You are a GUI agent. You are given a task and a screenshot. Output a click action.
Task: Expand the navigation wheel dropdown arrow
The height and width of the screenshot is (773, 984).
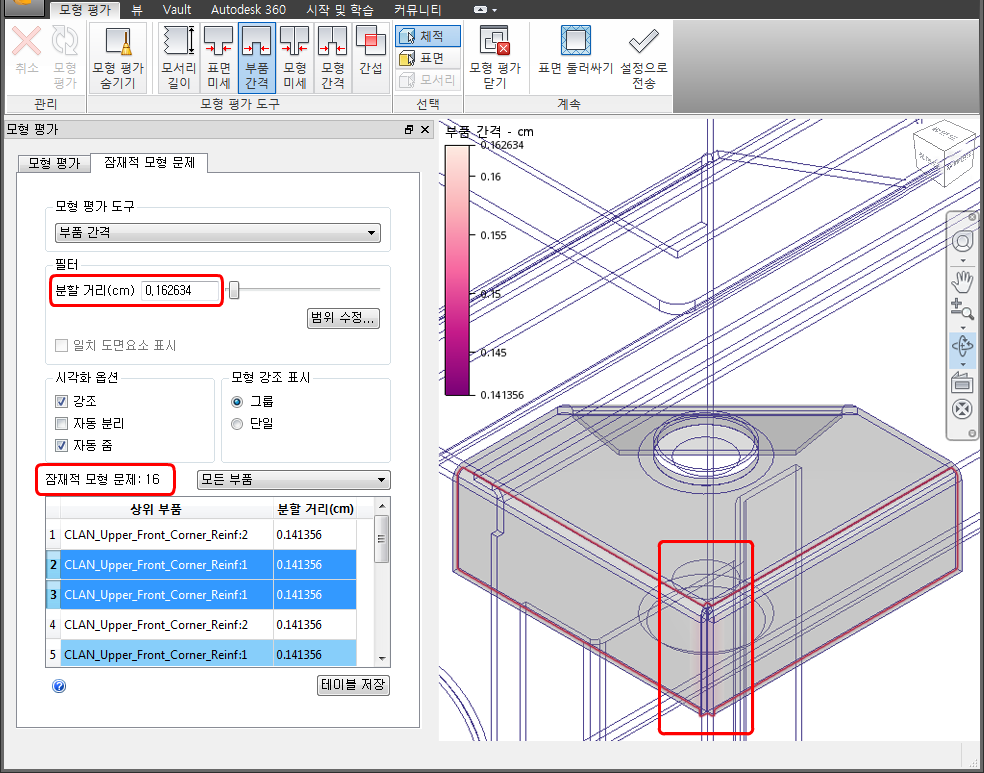pyautogui.click(x=963, y=260)
